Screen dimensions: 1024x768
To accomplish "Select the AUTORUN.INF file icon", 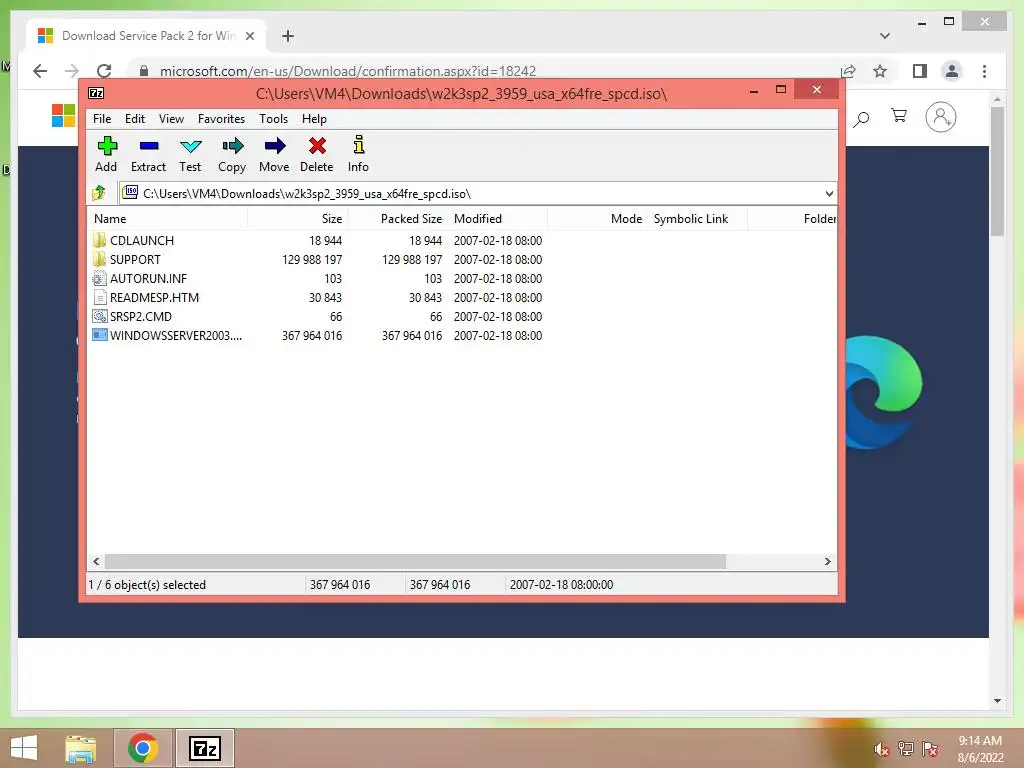I will 99,278.
